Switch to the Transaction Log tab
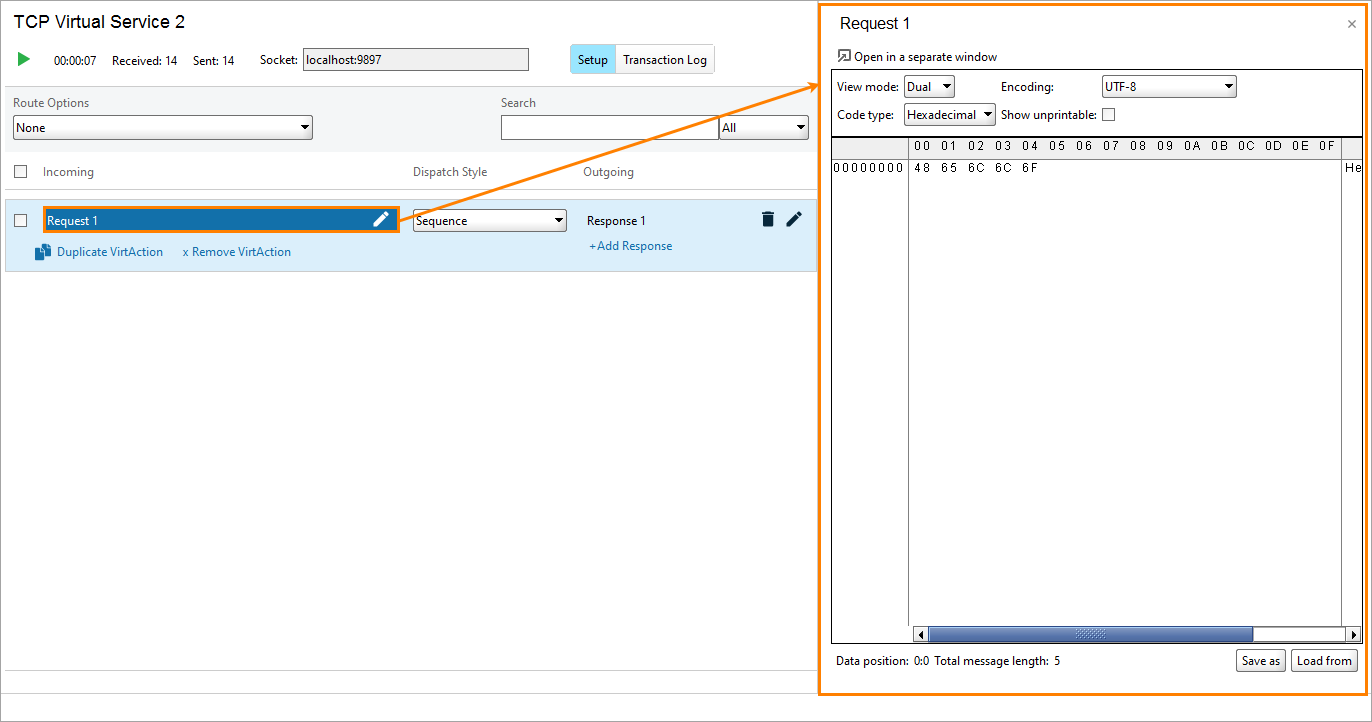This screenshot has width=1372, height=722. coord(664,59)
